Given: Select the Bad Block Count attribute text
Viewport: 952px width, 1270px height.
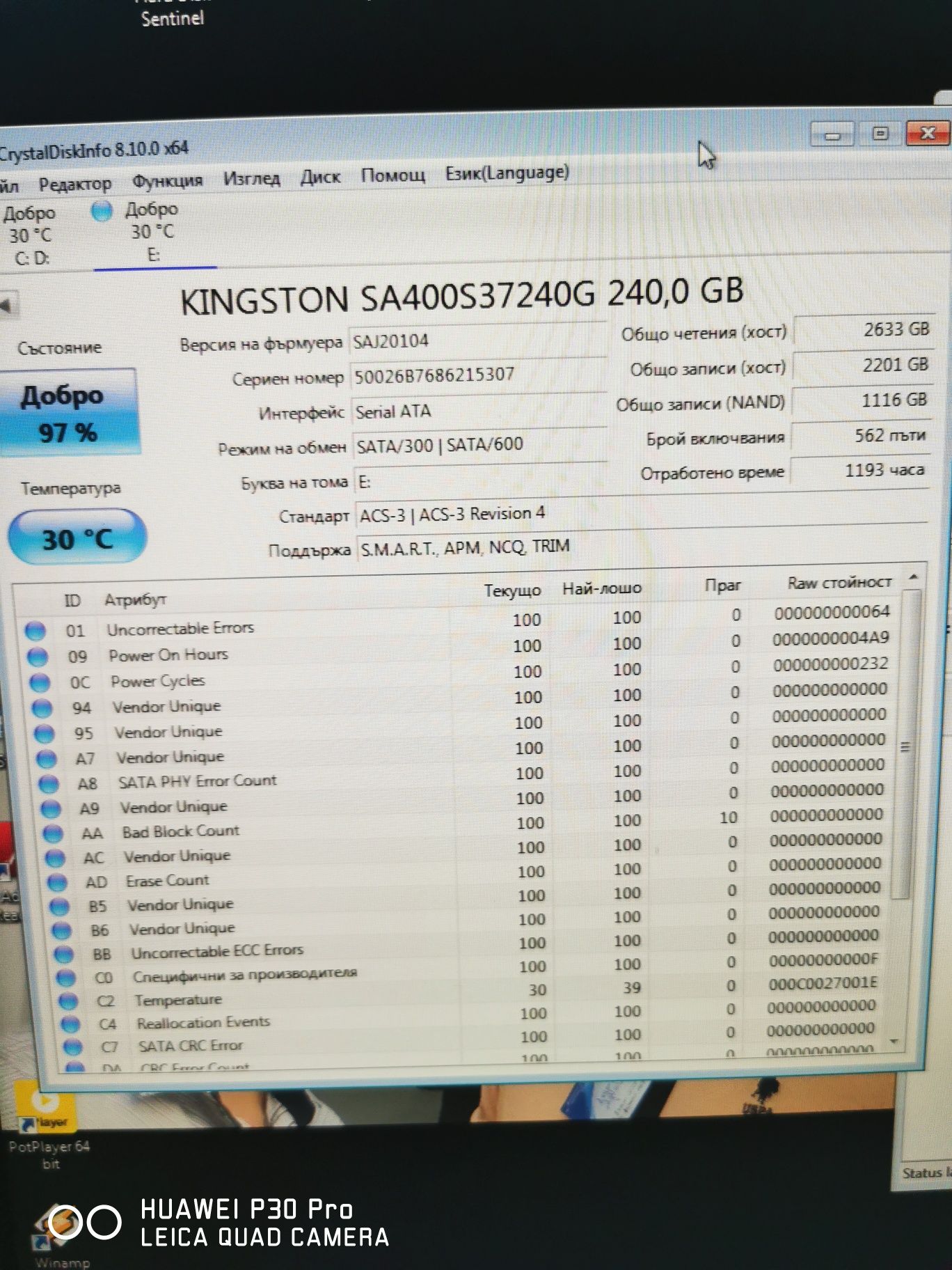Looking at the screenshot, I should pyautogui.click(x=181, y=831).
